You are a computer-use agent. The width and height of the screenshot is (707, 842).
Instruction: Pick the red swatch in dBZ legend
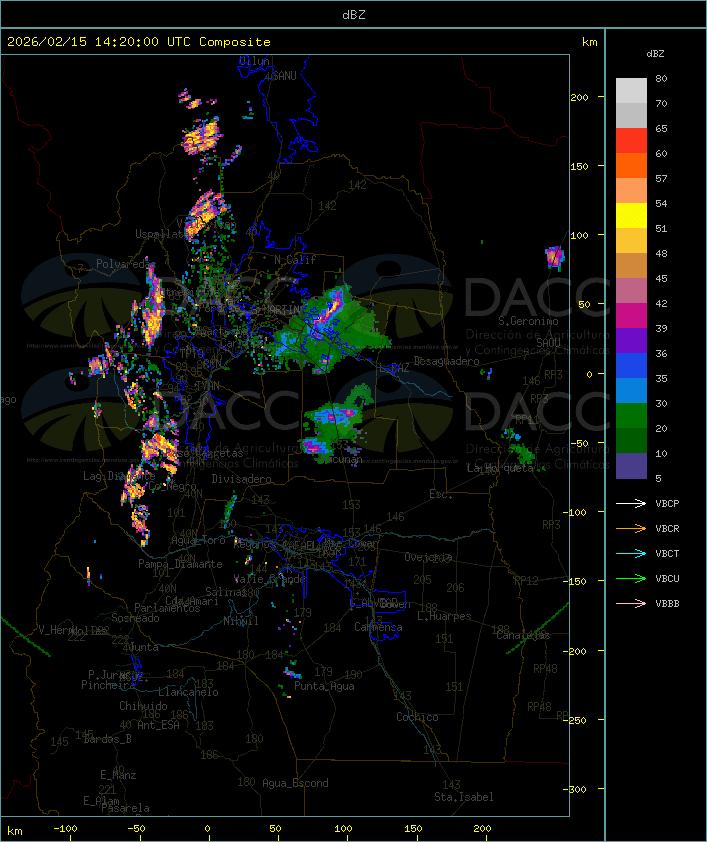631,141
